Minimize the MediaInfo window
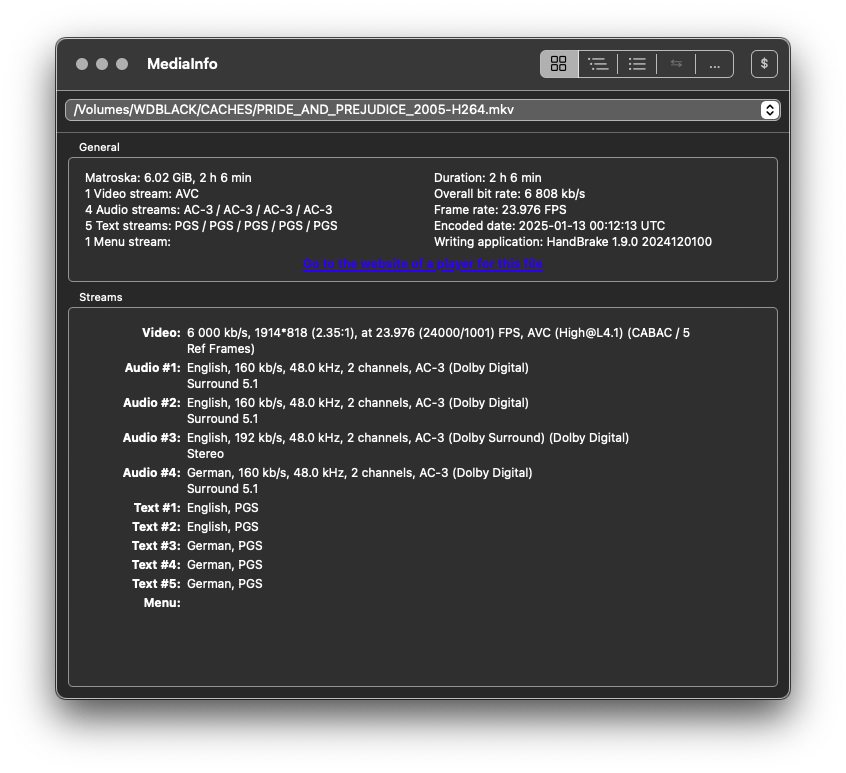This screenshot has height=773, width=846. [x=102, y=64]
